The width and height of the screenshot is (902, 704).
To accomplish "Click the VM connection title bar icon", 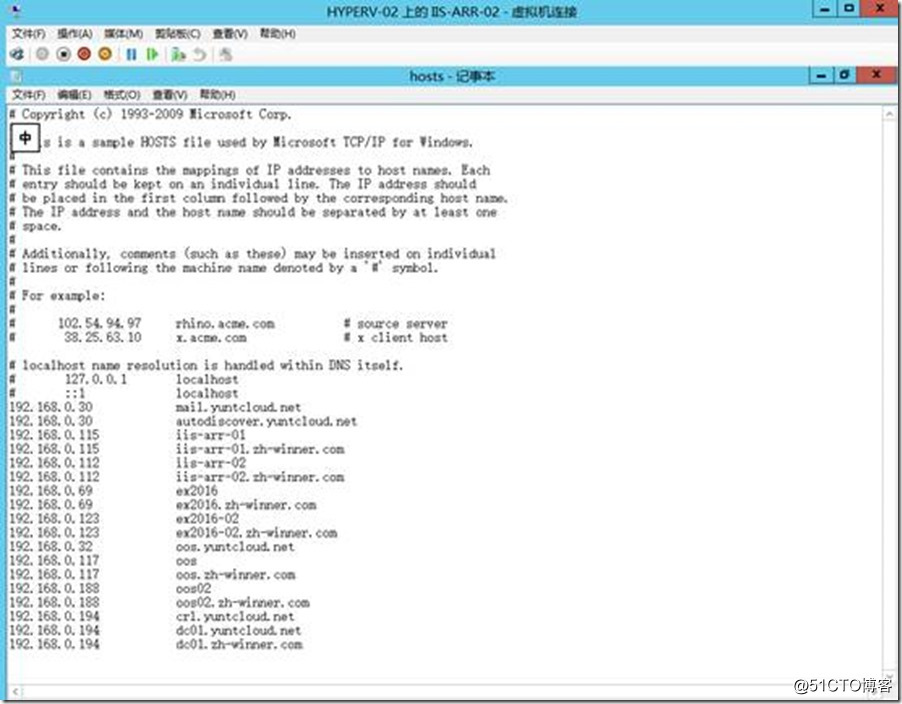I will (x=16, y=10).
